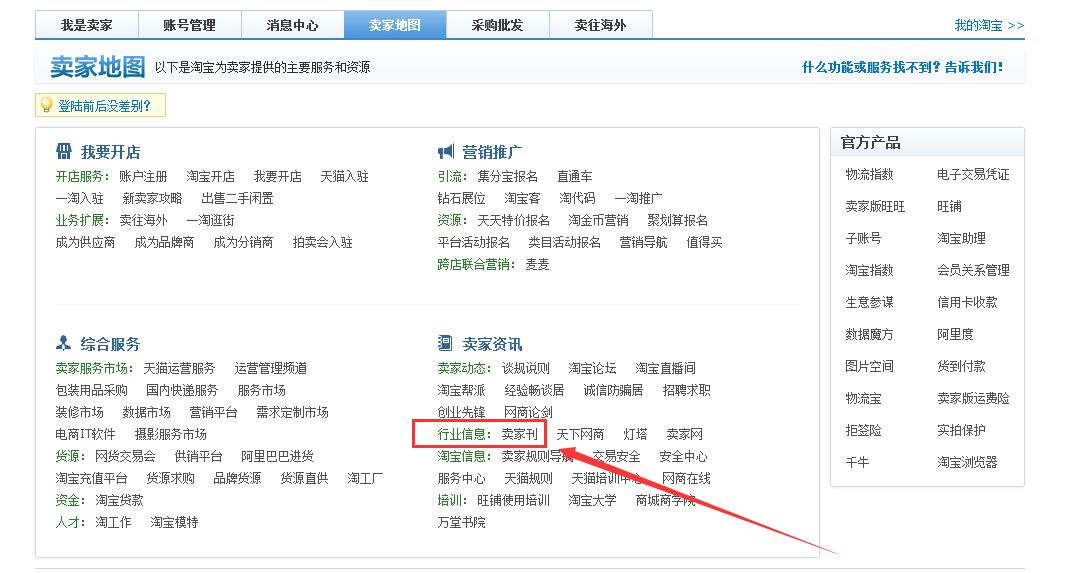Viewport: 1087px width, 573px height.
Task: Open 国内快递服务 link
Action: point(182,391)
